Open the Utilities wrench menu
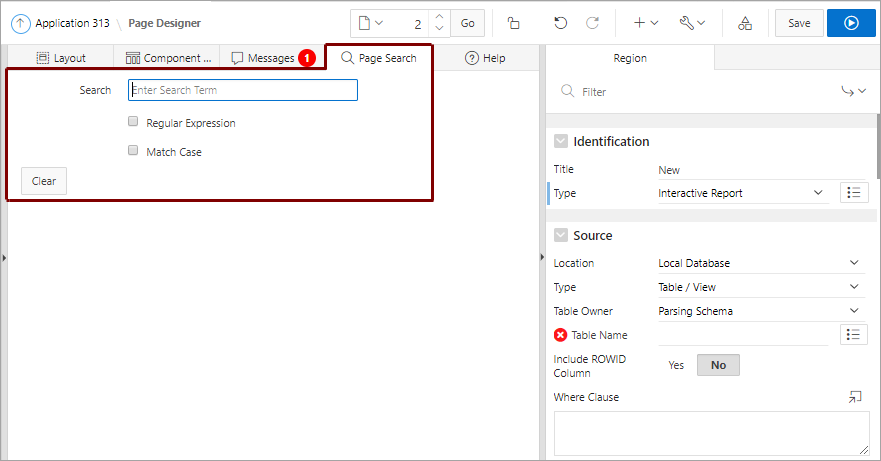 pos(692,23)
